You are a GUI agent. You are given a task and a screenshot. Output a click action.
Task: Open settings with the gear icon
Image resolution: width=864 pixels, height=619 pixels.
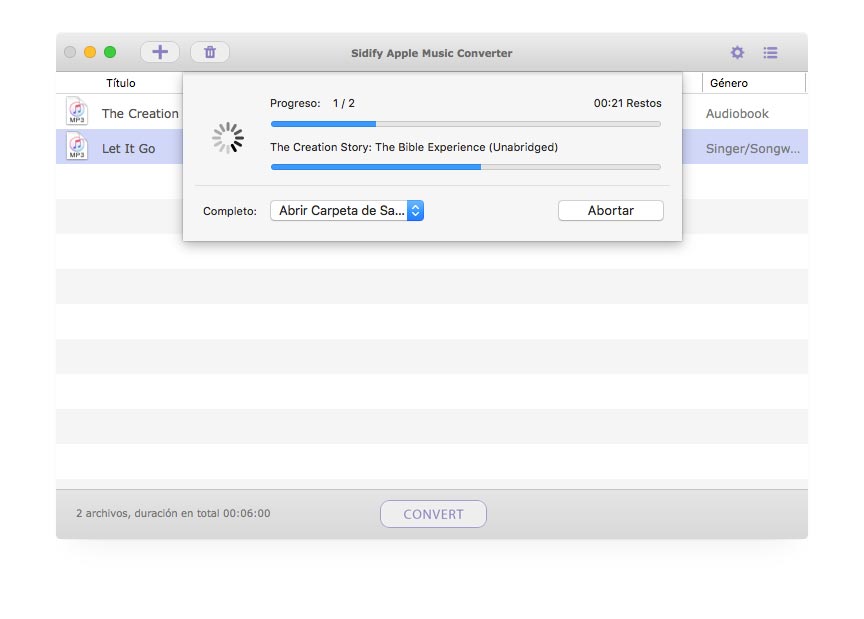click(737, 52)
